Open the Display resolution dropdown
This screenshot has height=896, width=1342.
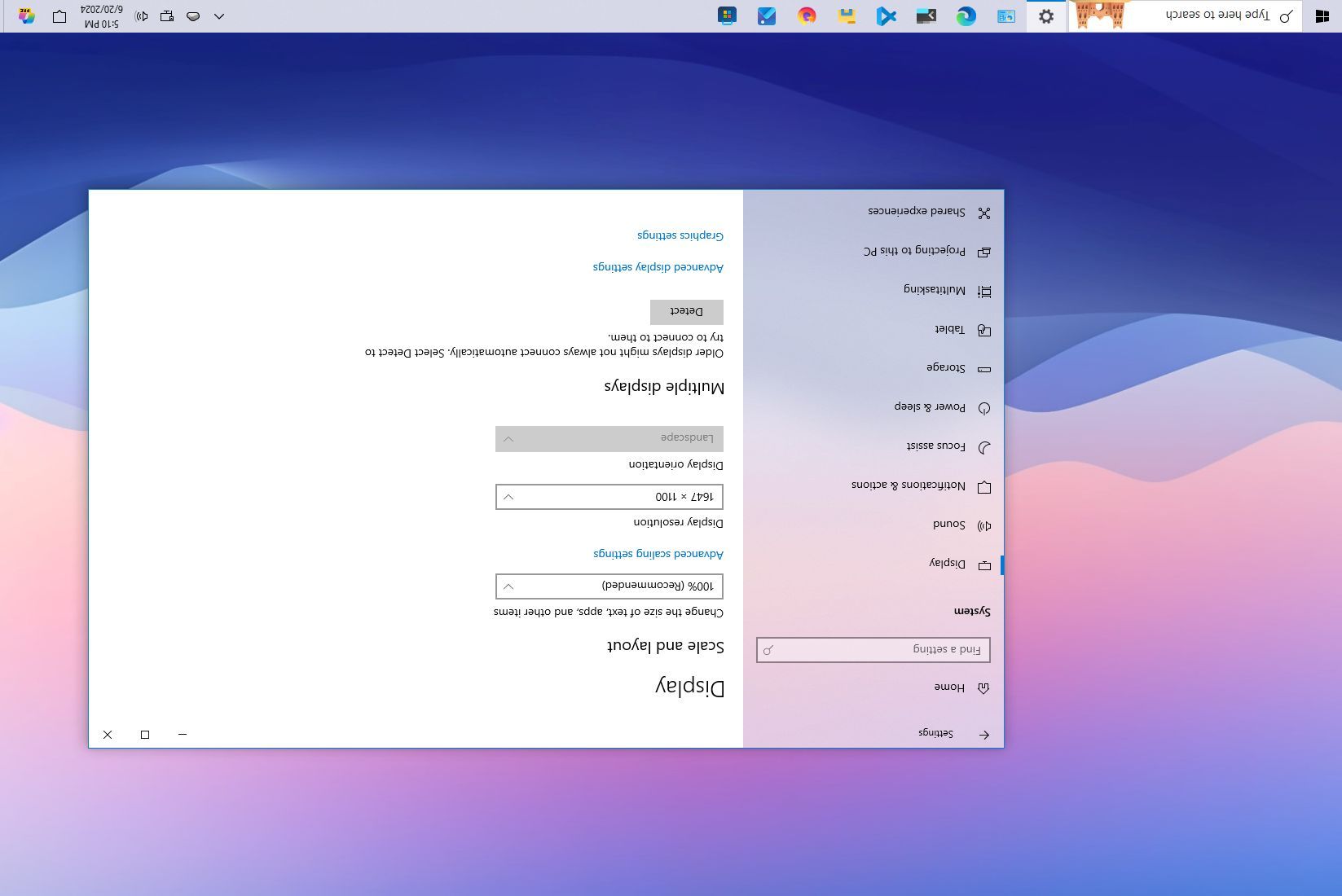(609, 496)
